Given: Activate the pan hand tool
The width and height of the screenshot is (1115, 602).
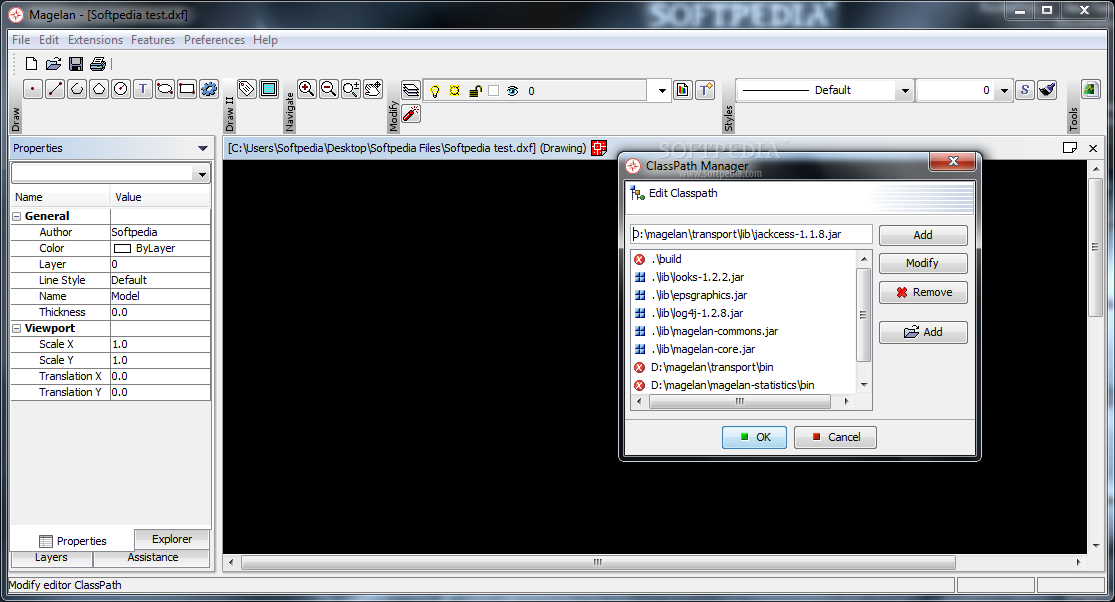Looking at the screenshot, I should (373, 89).
